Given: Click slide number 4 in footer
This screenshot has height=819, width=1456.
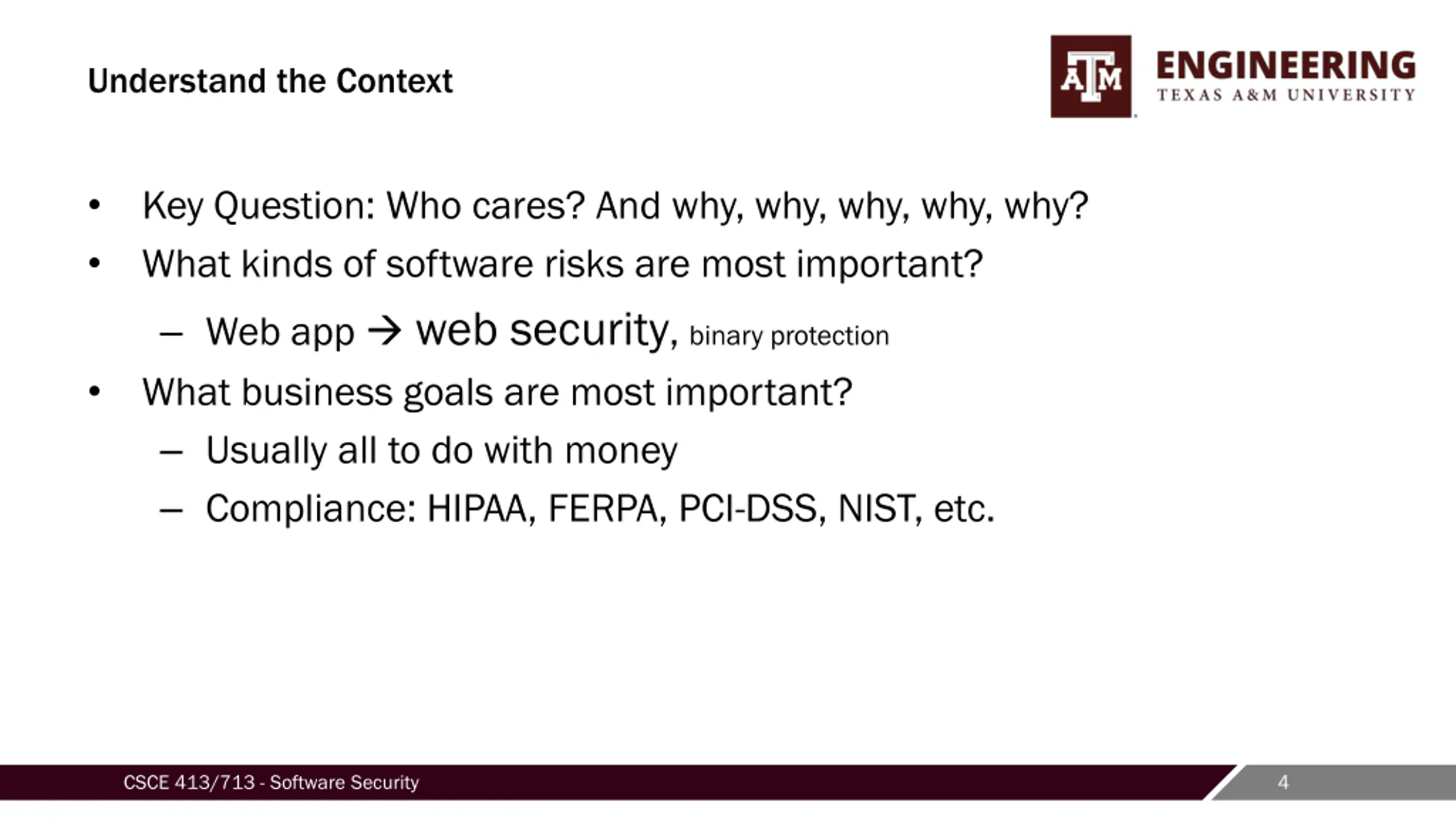Looking at the screenshot, I should (x=1283, y=783).
